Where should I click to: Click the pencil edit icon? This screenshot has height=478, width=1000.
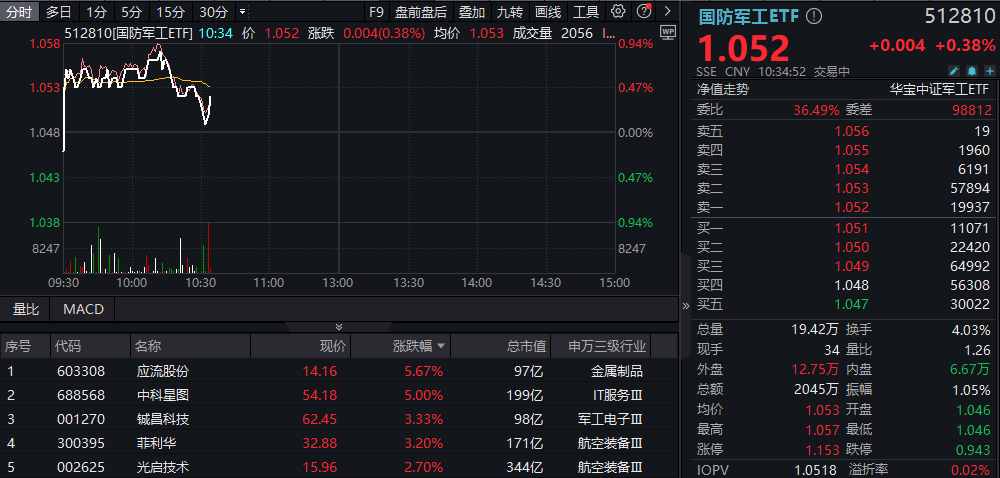[953, 71]
